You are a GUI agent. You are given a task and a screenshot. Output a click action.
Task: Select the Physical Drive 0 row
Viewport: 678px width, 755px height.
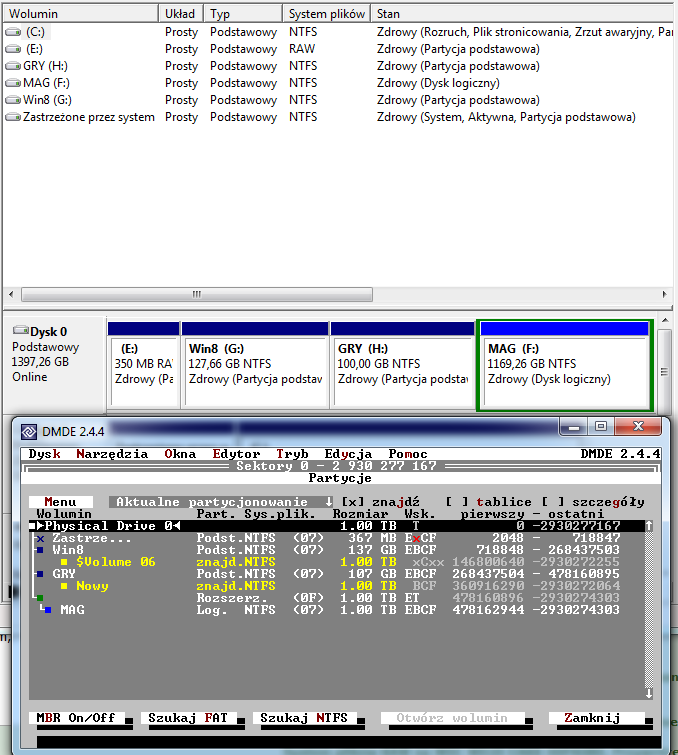click(337, 526)
